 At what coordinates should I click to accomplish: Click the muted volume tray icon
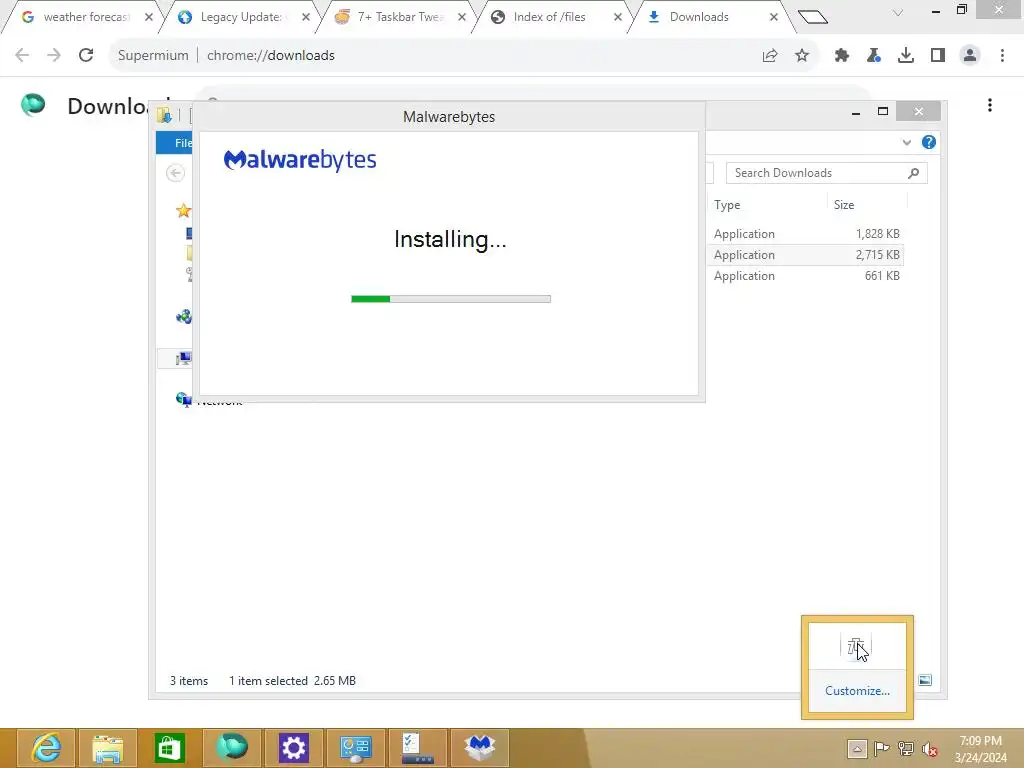pos(930,749)
